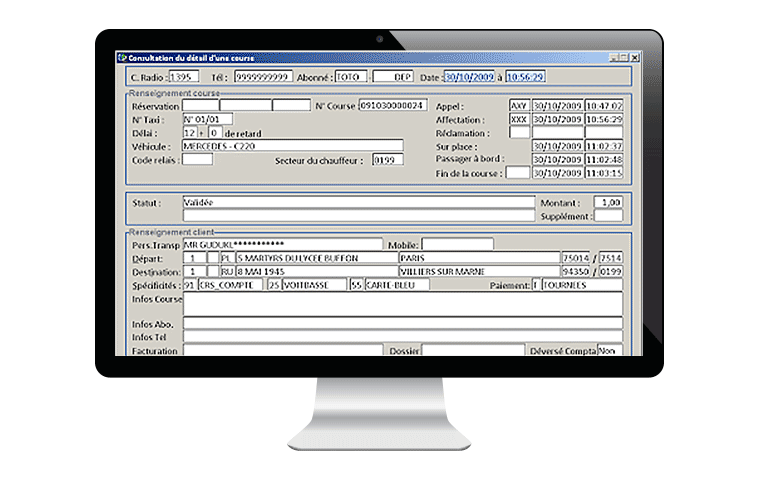This screenshot has height=480, width=760.
Task: Click the retard field showing 0
Action: click(215, 132)
